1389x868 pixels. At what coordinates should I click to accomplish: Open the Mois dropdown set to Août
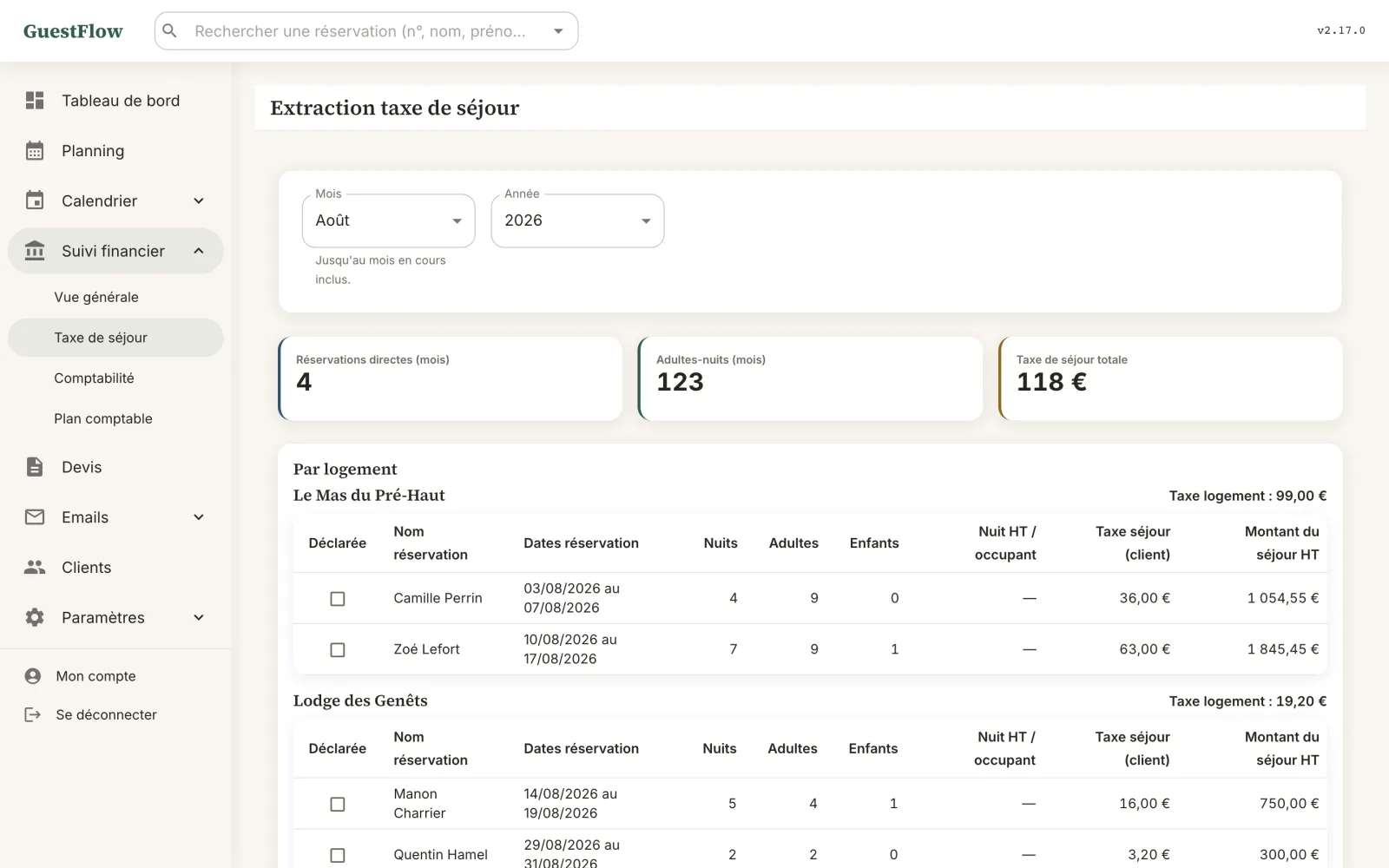coord(389,220)
